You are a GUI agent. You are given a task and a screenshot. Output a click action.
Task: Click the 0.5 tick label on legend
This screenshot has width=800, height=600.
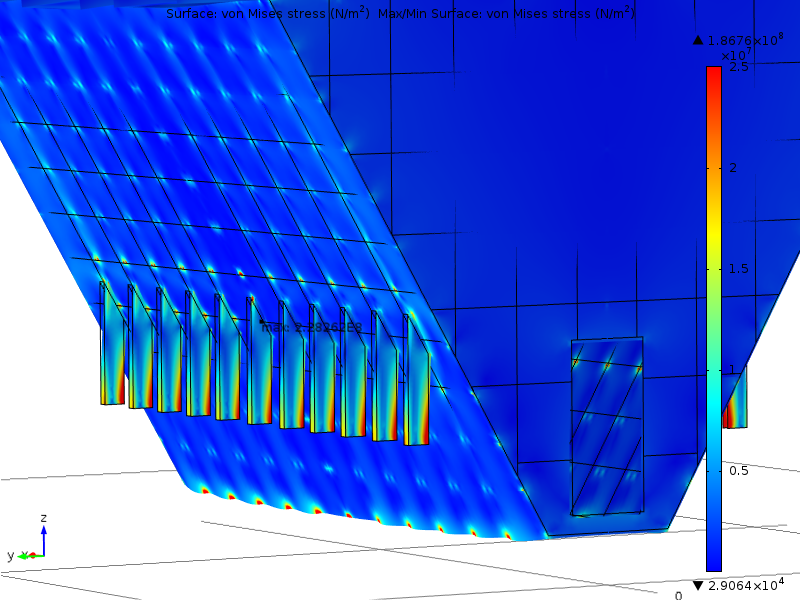click(x=739, y=470)
